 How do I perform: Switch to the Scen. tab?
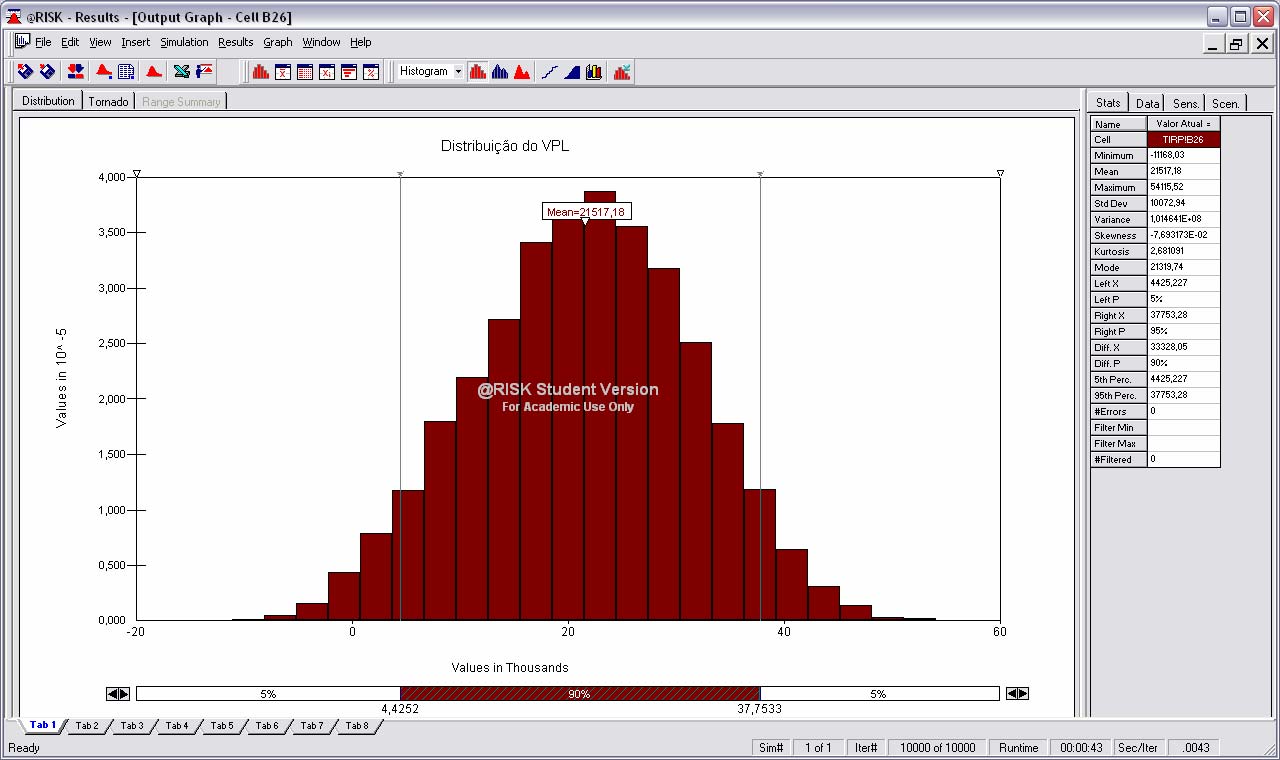coord(1226,104)
